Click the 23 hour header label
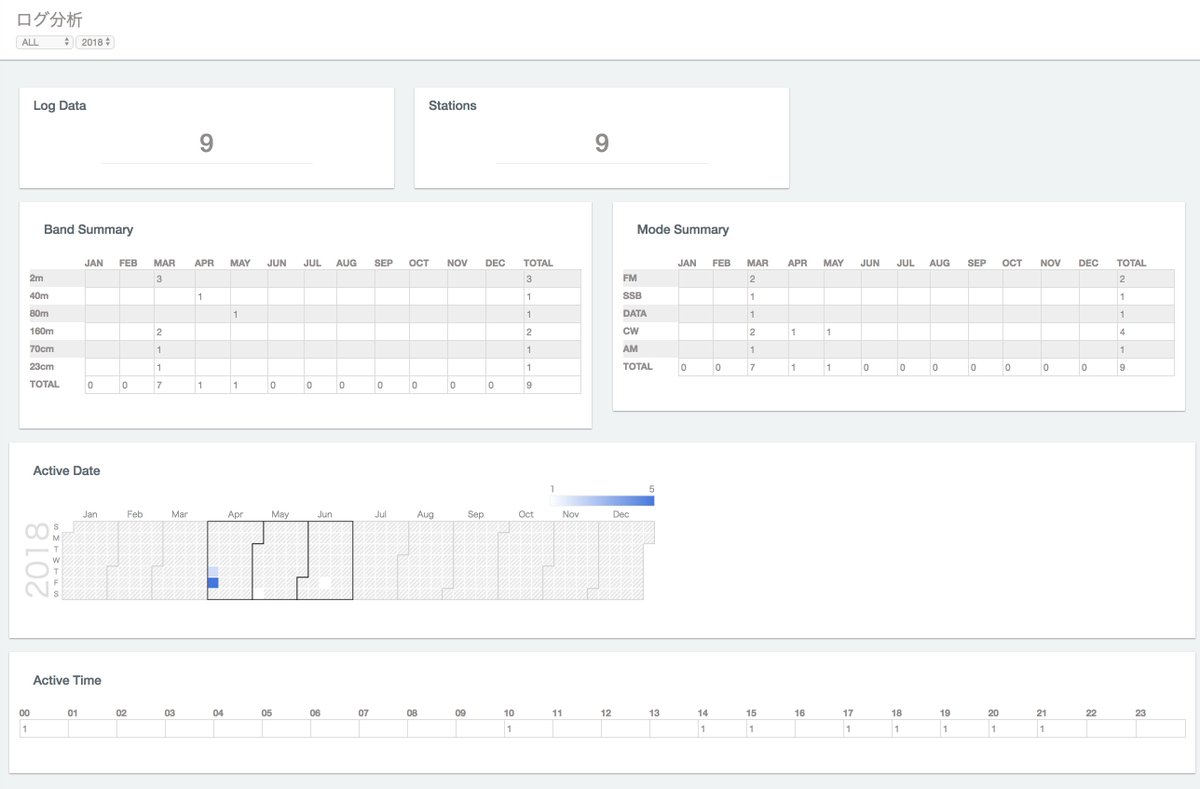The height and width of the screenshot is (789, 1200). pos(1140,713)
